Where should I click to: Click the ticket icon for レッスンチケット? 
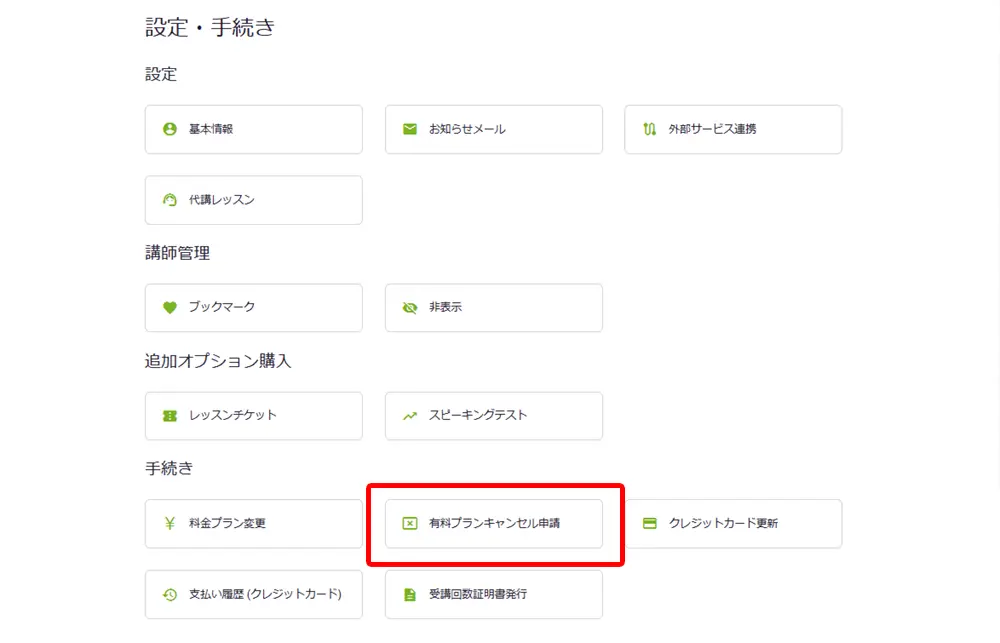[170, 416]
